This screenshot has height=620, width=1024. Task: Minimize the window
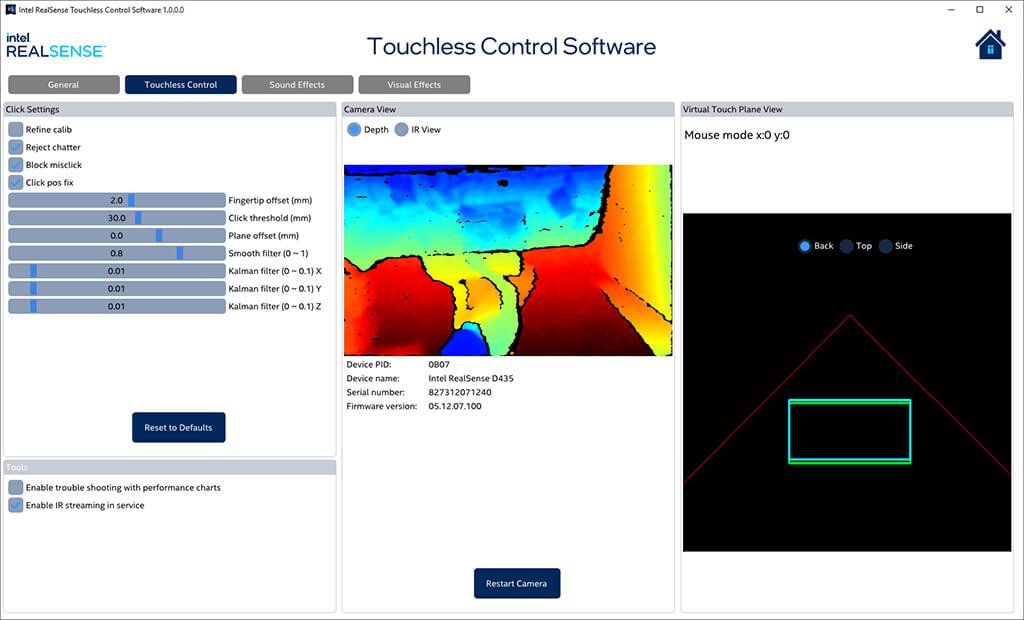pos(952,10)
